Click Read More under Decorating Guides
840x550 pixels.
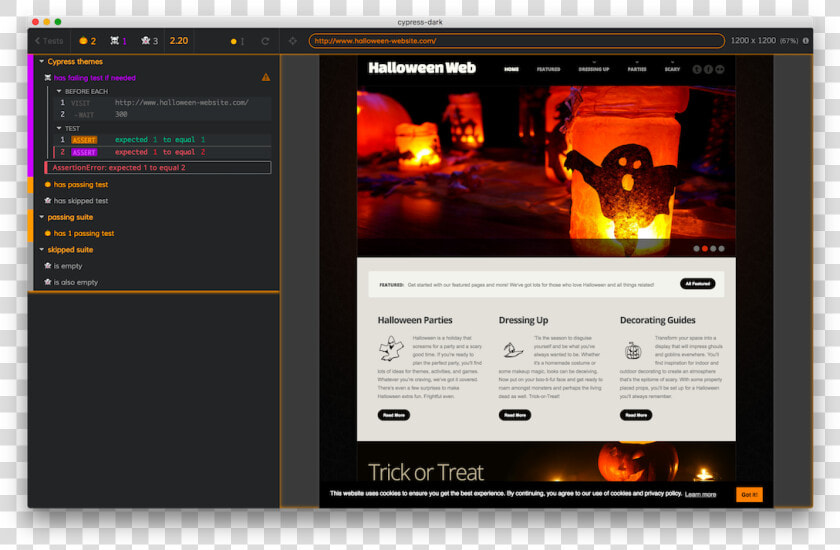pyautogui.click(x=636, y=415)
